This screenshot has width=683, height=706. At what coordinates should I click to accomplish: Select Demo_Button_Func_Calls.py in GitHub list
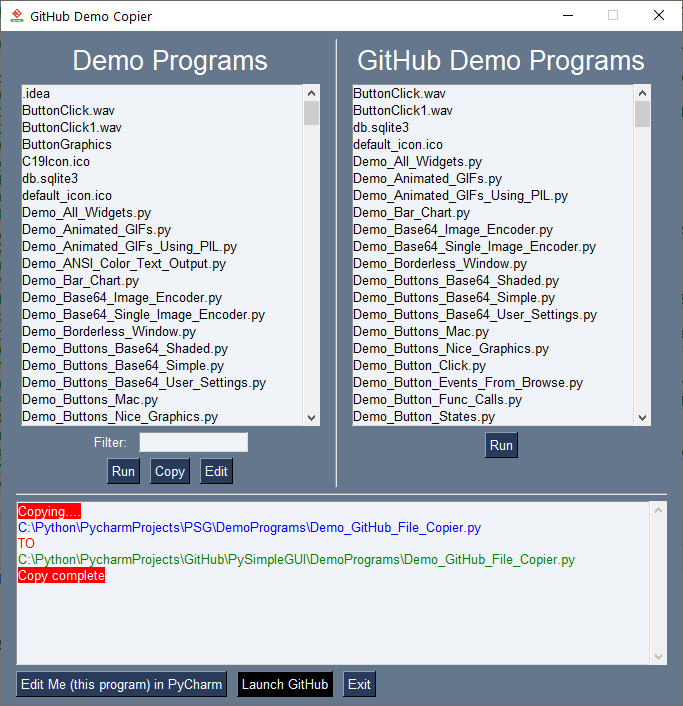(493, 400)
